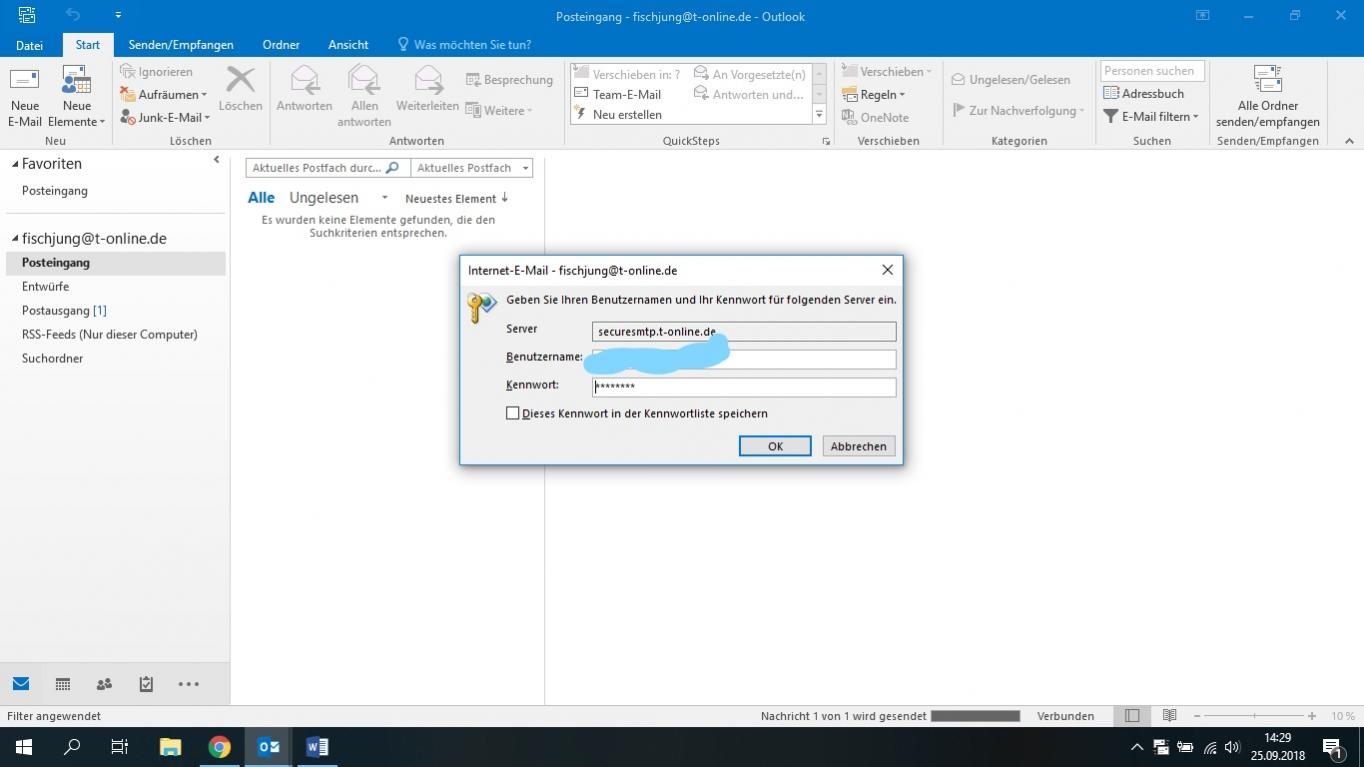Open Word from the taskbar

coord(317,747)
